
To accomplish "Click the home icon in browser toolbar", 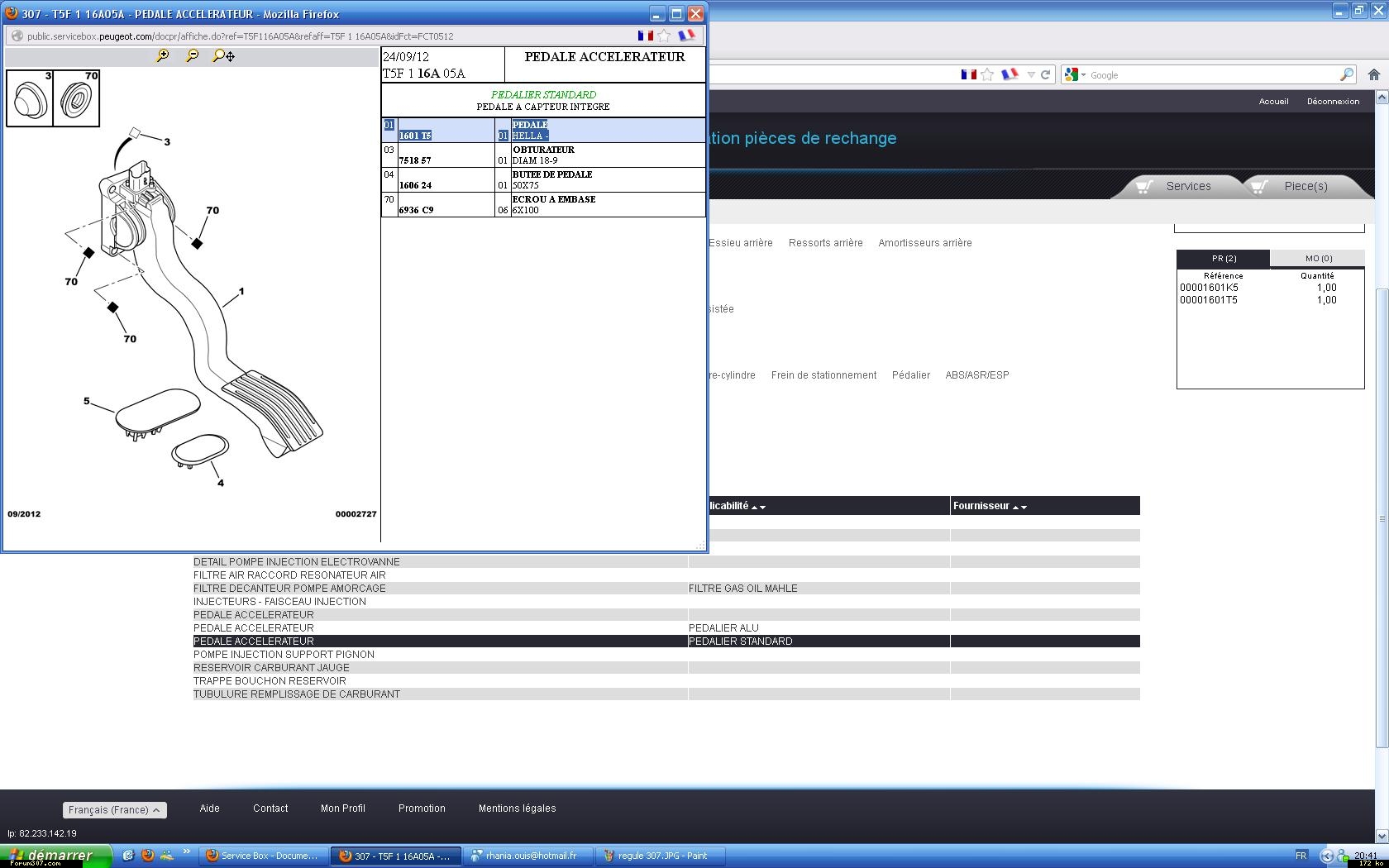I will pos(1374,74).
